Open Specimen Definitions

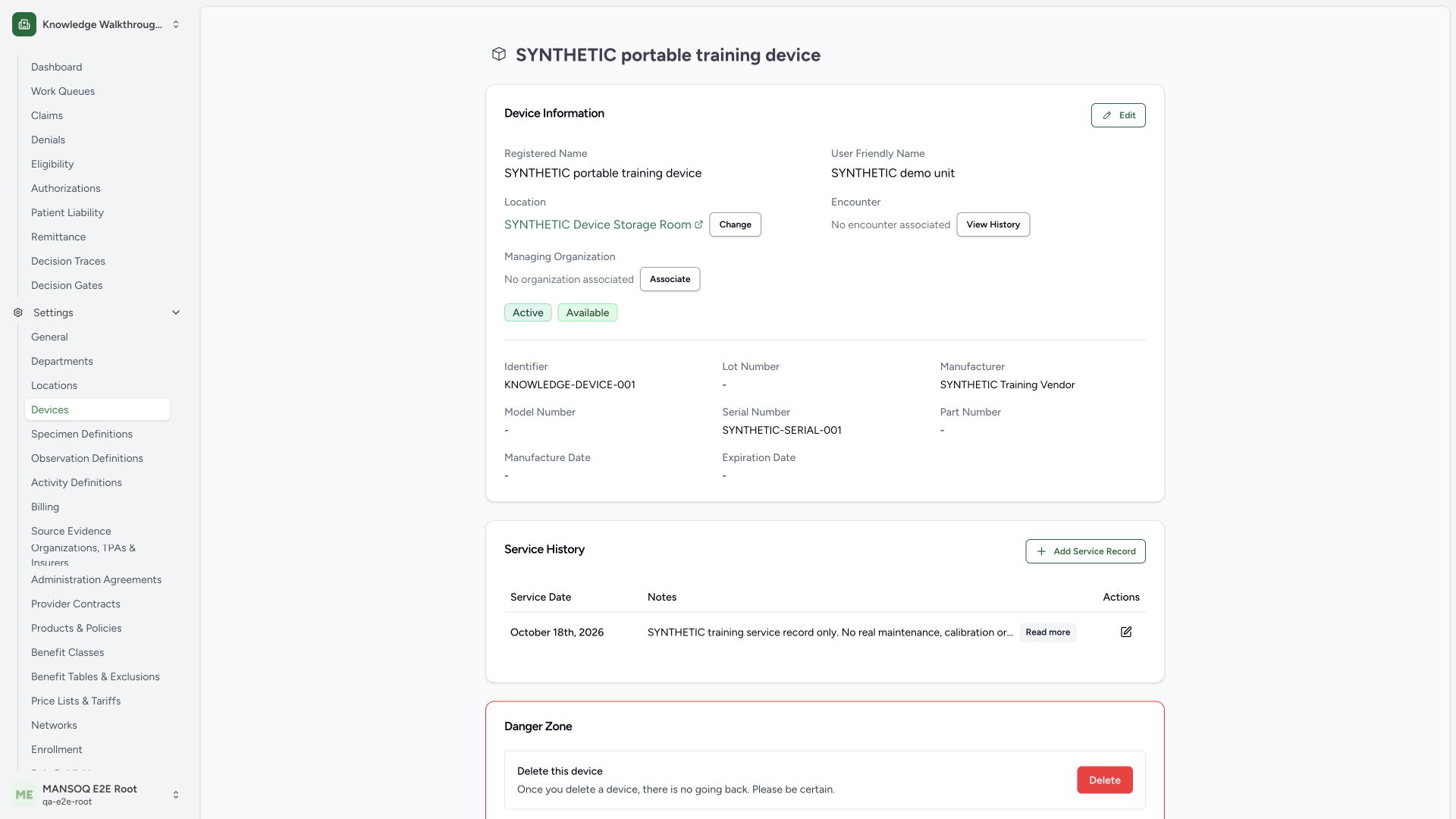pyautogui.click(x=82, y=434)
